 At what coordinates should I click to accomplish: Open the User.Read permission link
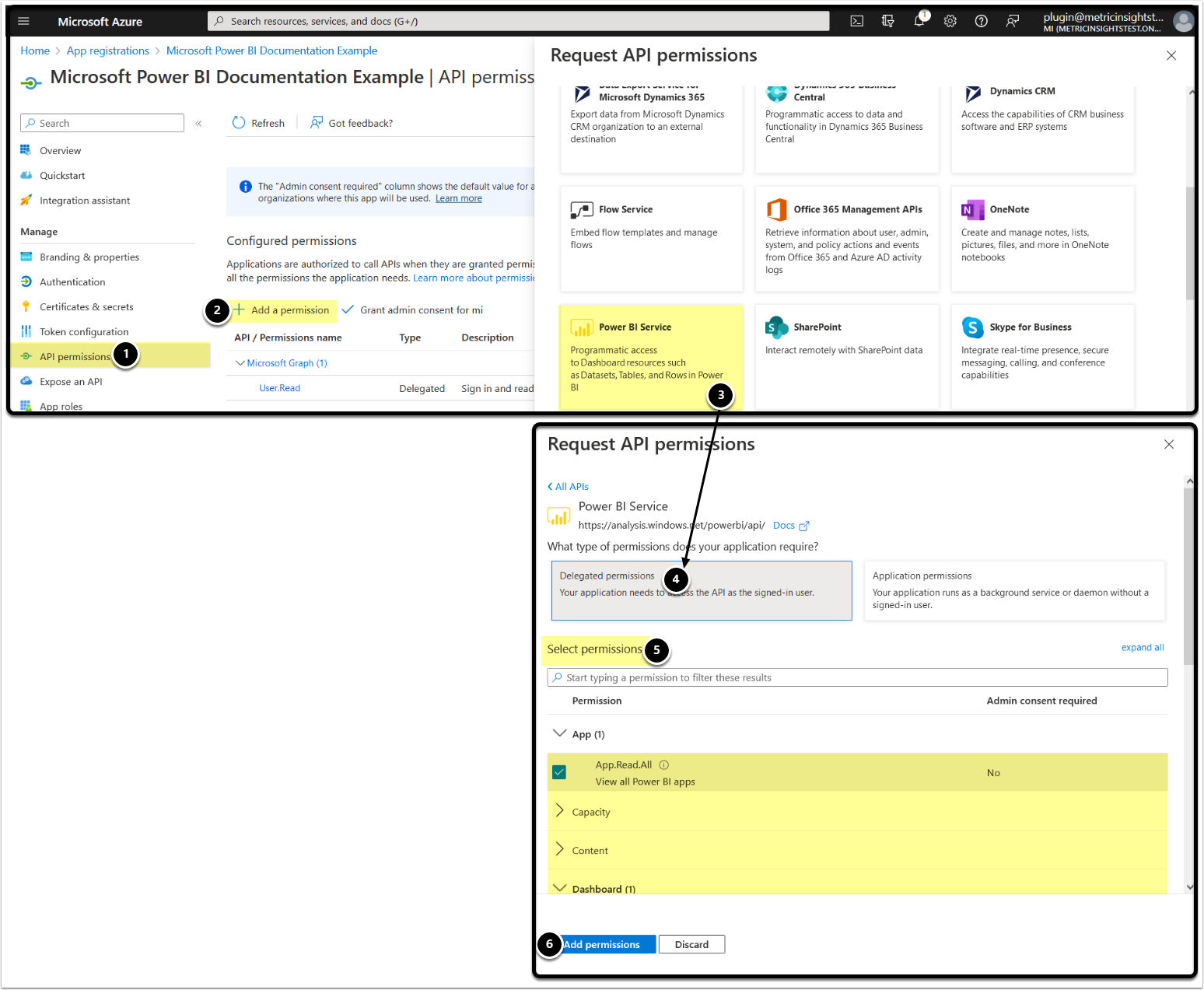pos(280,388)
